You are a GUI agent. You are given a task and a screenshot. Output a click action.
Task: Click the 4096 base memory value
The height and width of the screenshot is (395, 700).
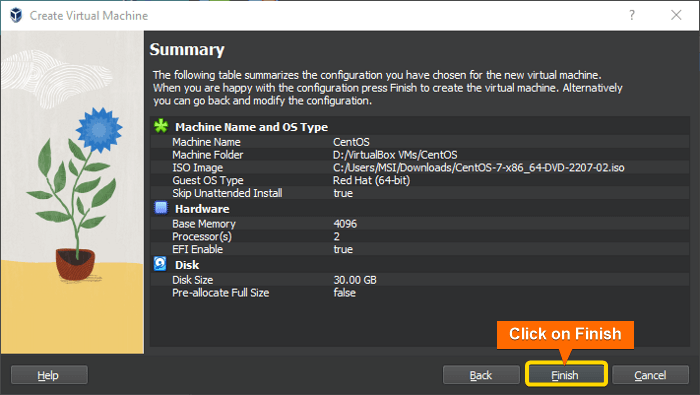pos(345,224)
